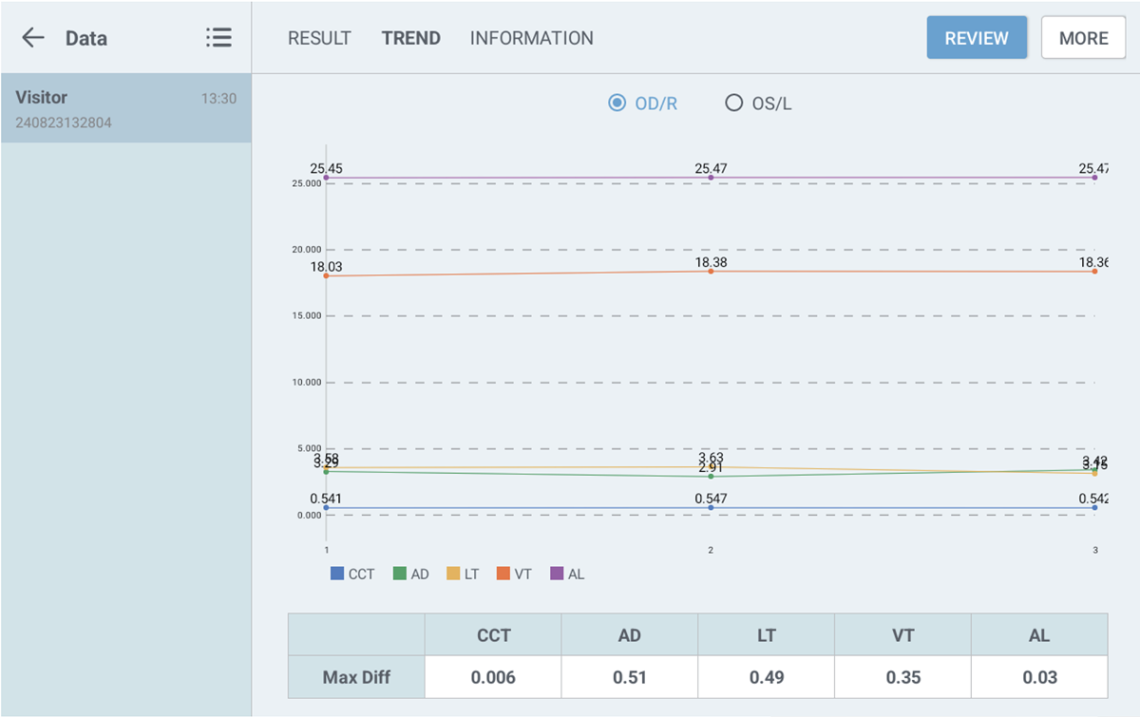Toggle the VT orange legend swatch
Viewport: 1140px width, 717px height.
click(503, 574)
